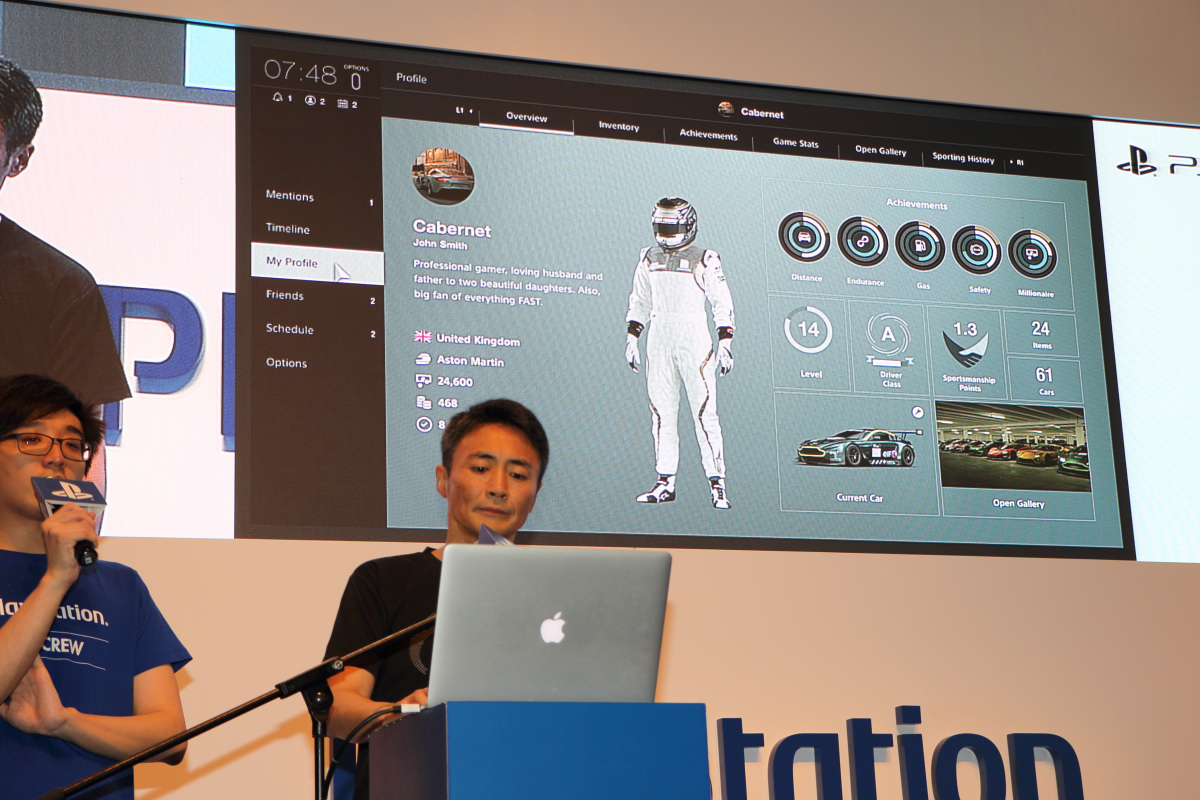Switch to the Overview tab

526,117
